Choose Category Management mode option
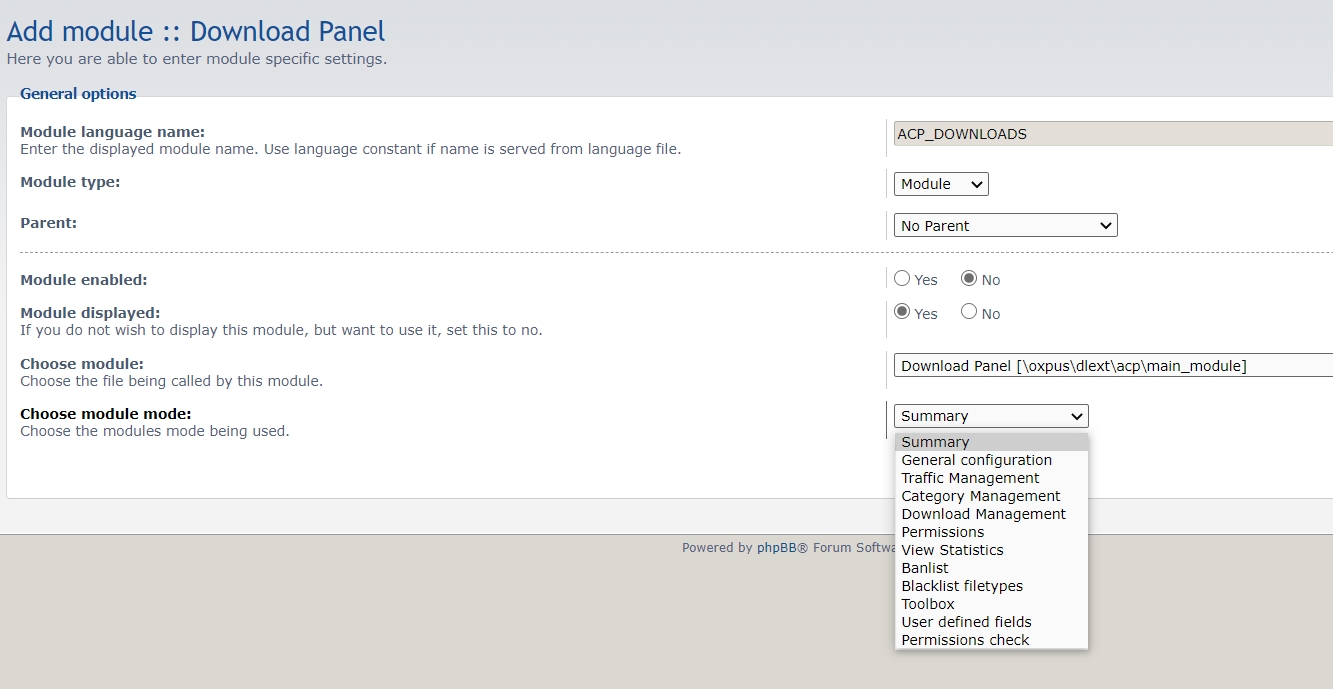 pos(980,496)
